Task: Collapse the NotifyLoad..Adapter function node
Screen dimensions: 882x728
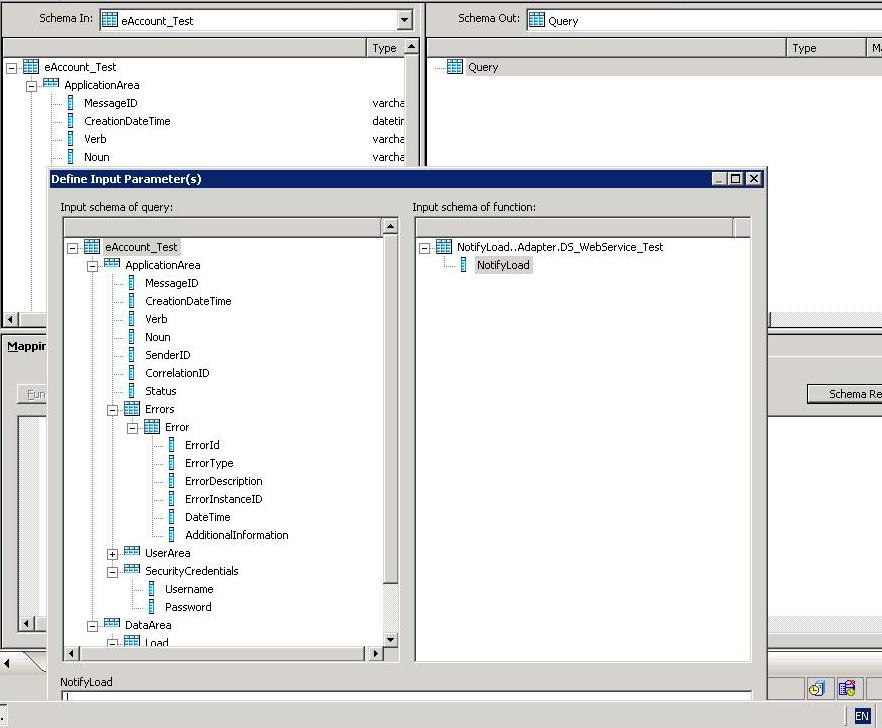Action: click(x=424, y=248)
